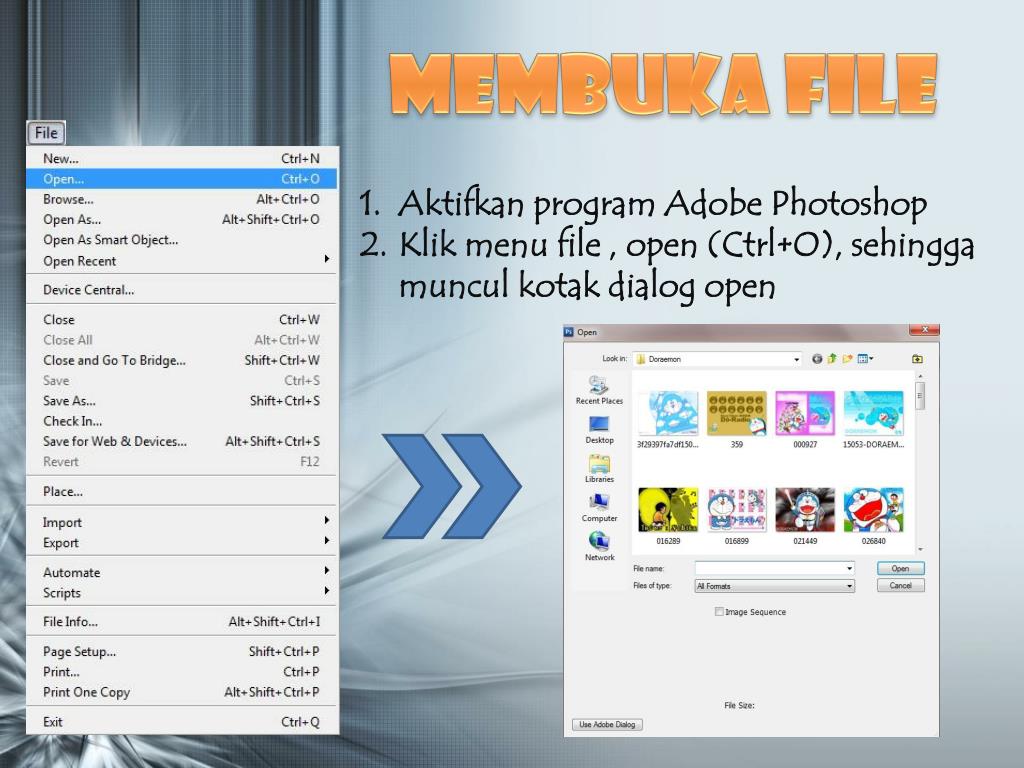Open the File menu

pos(46,133)
